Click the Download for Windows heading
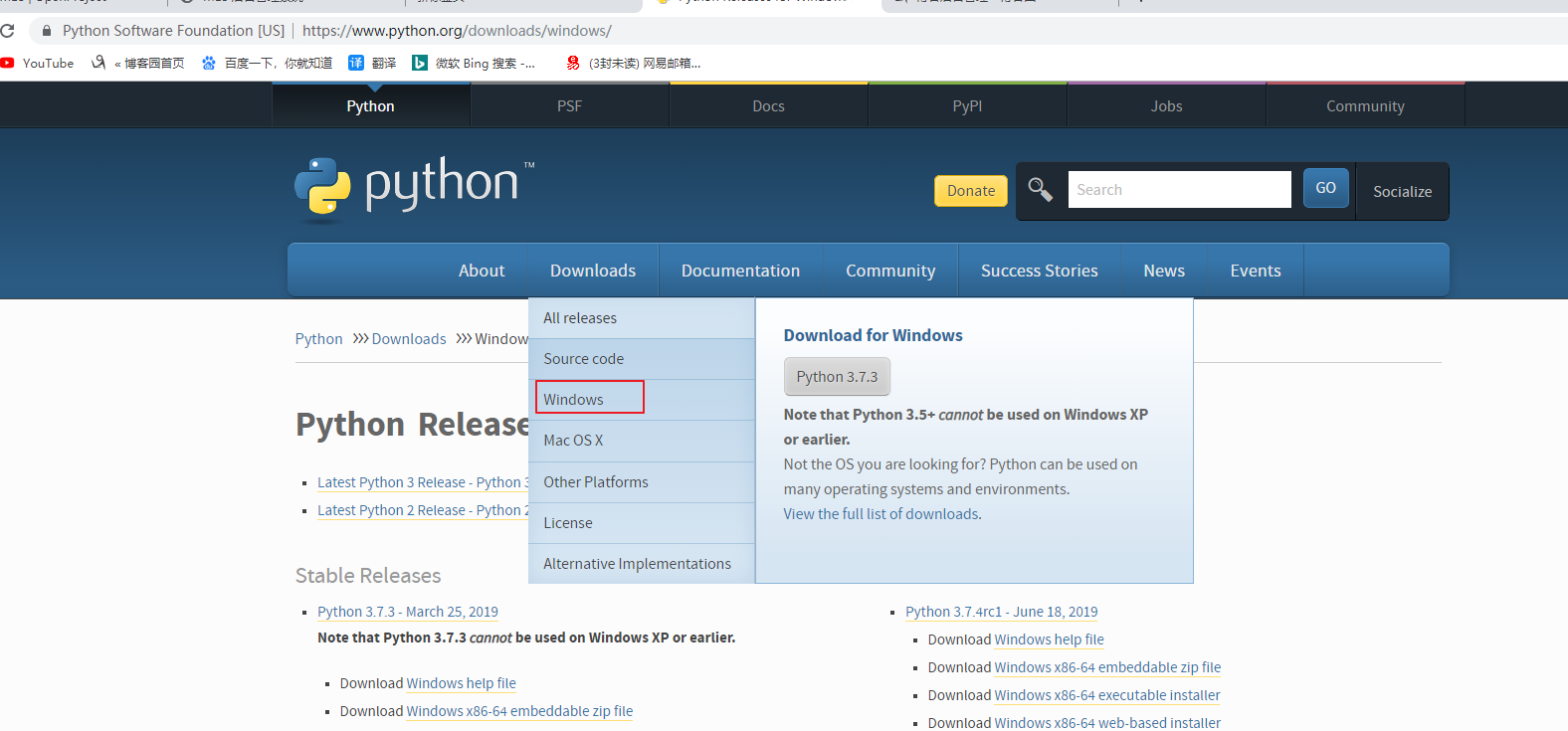 [x=874, y=335]
